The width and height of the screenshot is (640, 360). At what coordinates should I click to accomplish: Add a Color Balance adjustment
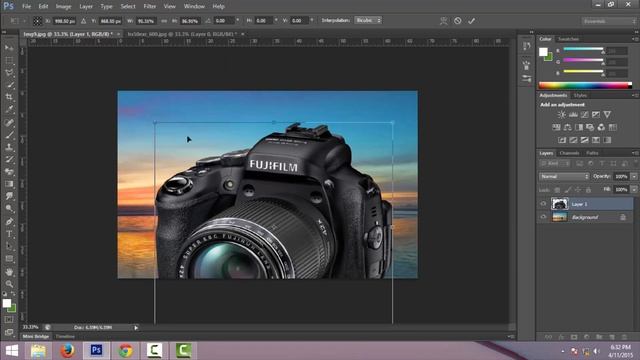point(567,127)
